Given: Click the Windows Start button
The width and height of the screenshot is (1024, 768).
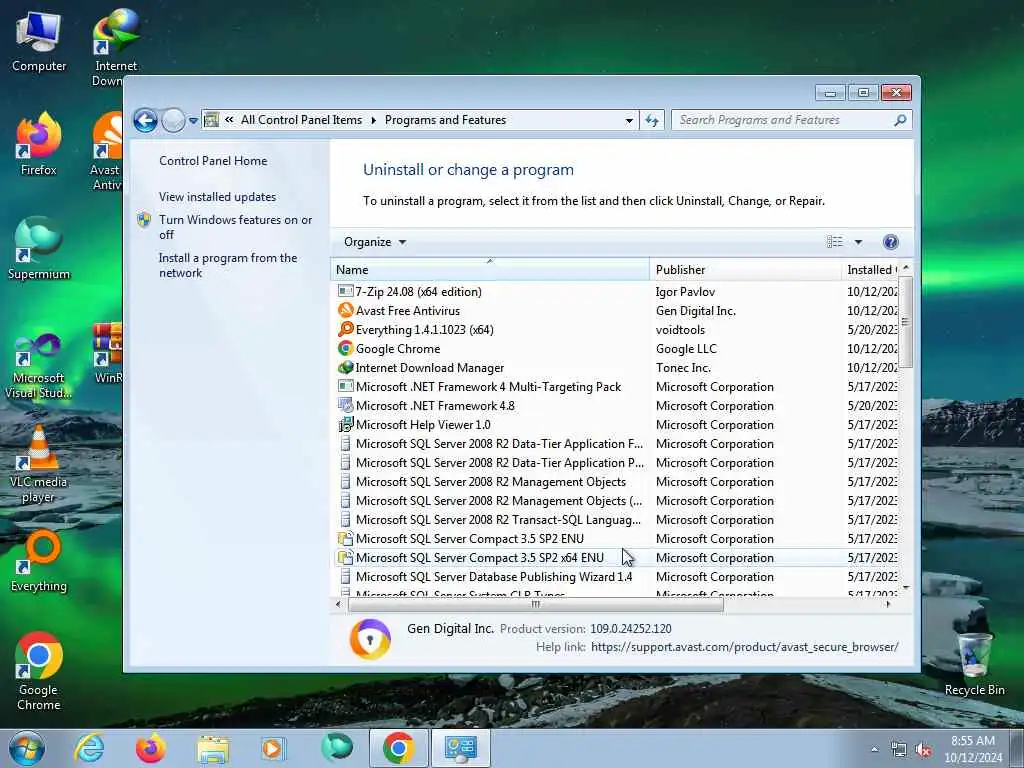Looking at the screenshot, I should click(x=27, y=748).
